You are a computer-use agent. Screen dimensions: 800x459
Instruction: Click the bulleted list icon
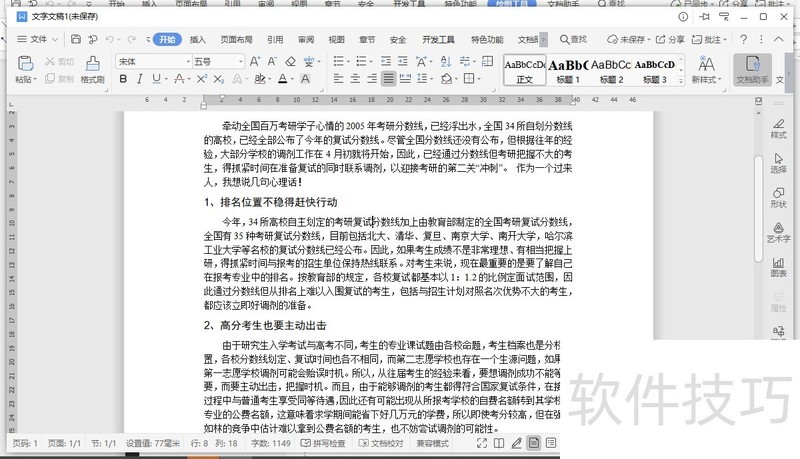click(x=338, y=62)
